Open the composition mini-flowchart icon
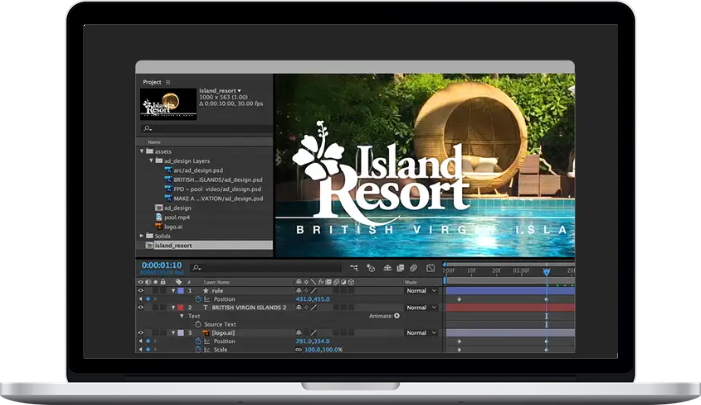Image resolution: width=701 pixels, height=405 pixels. (354, 268)
